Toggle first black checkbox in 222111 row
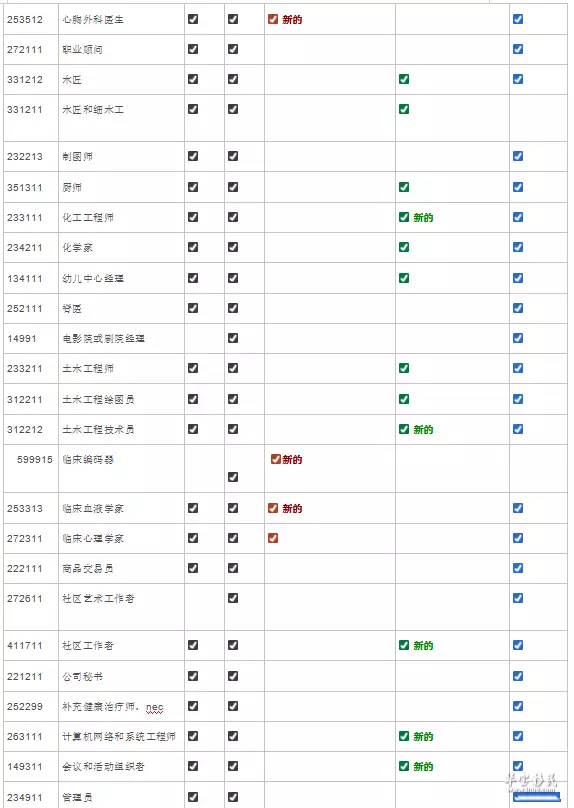 point(193,568)
